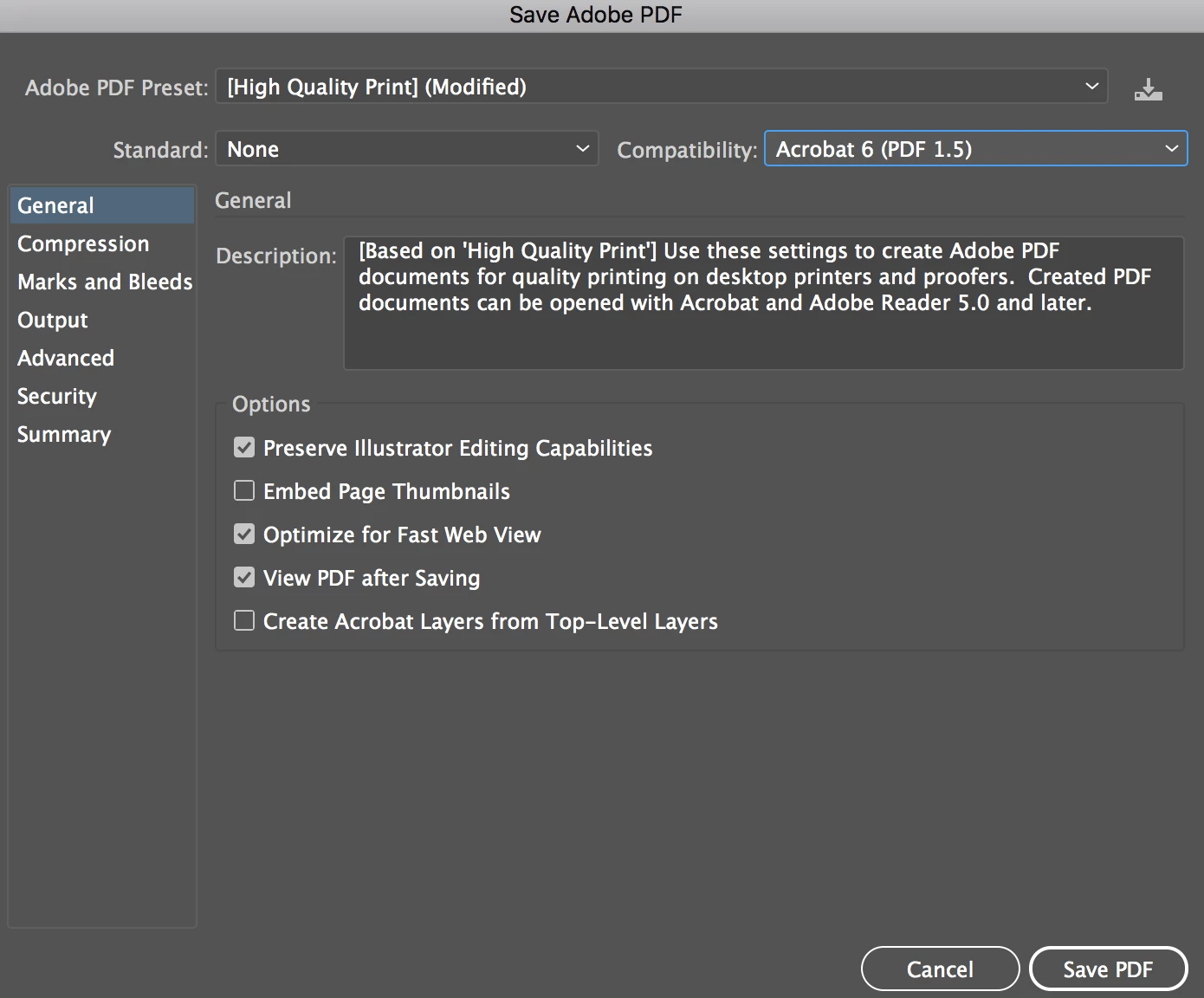1204x998 pixels.
Task: Check Create Acrobat Layers from Top-Level Layers
Action: (x=244, y=621)
